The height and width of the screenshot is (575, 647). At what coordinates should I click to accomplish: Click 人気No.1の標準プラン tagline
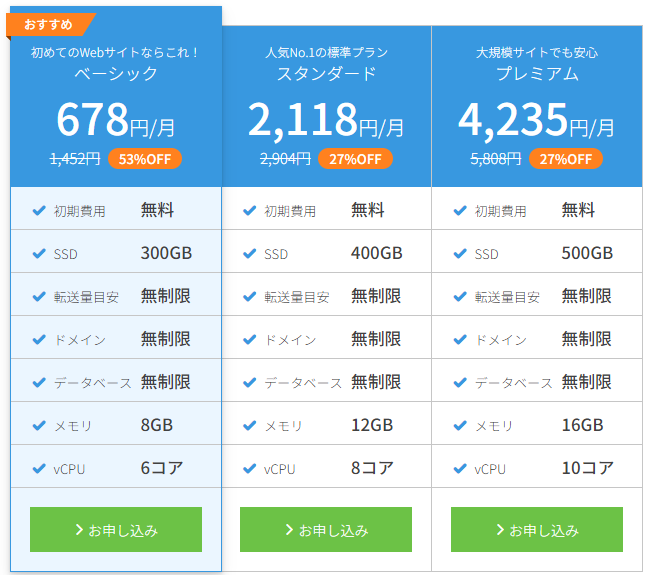(326, 53)
